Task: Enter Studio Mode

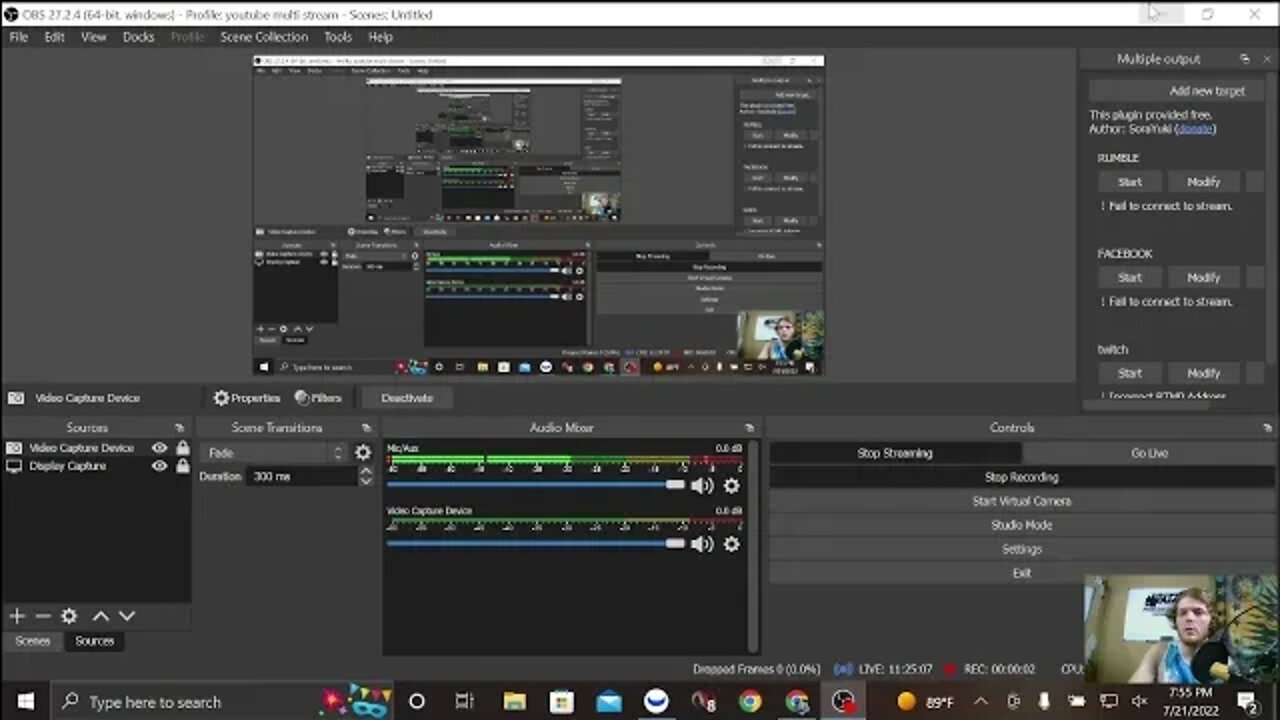Action: pyautogui.click(x=1021, y=525)
